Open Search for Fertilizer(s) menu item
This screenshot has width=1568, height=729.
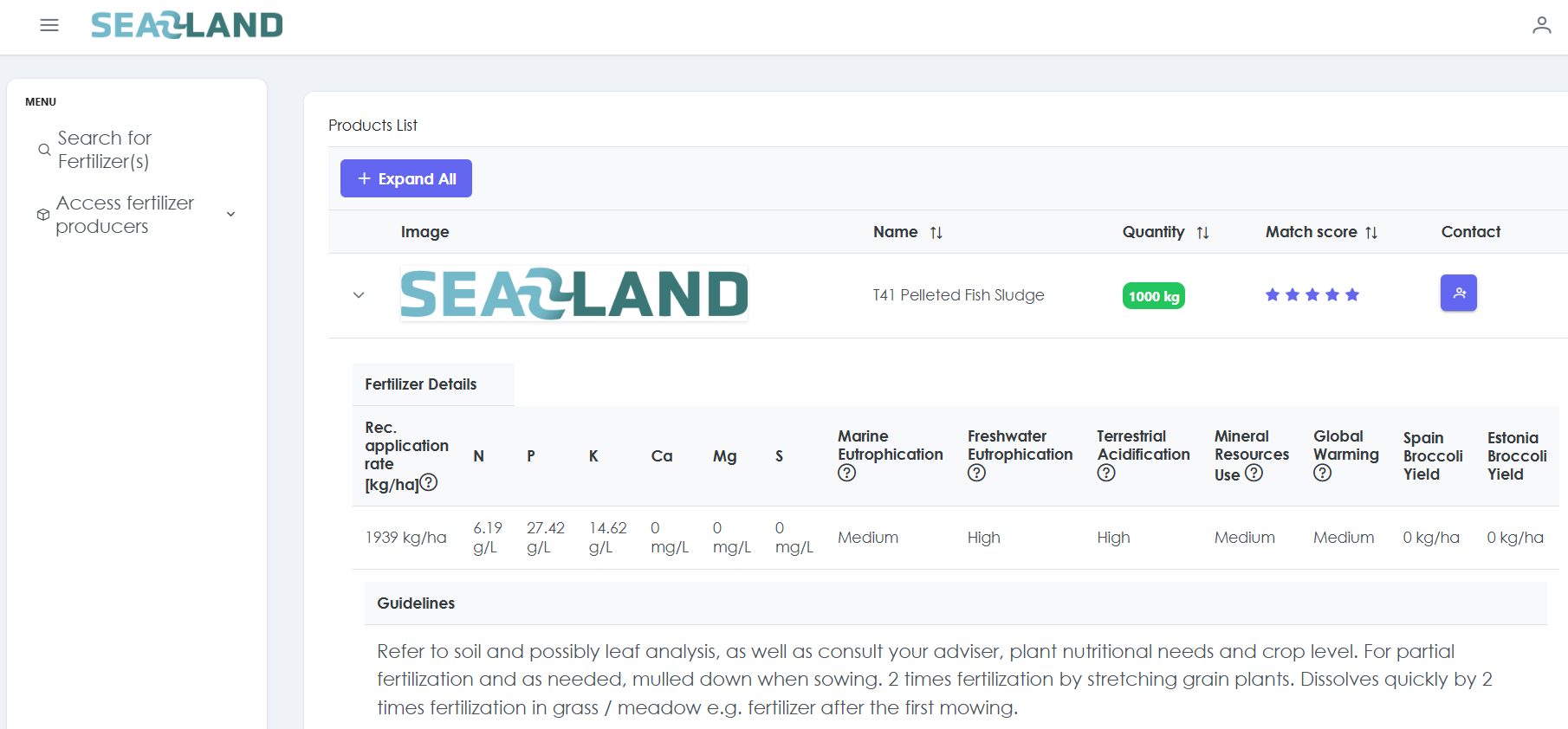tap(104, 150)
